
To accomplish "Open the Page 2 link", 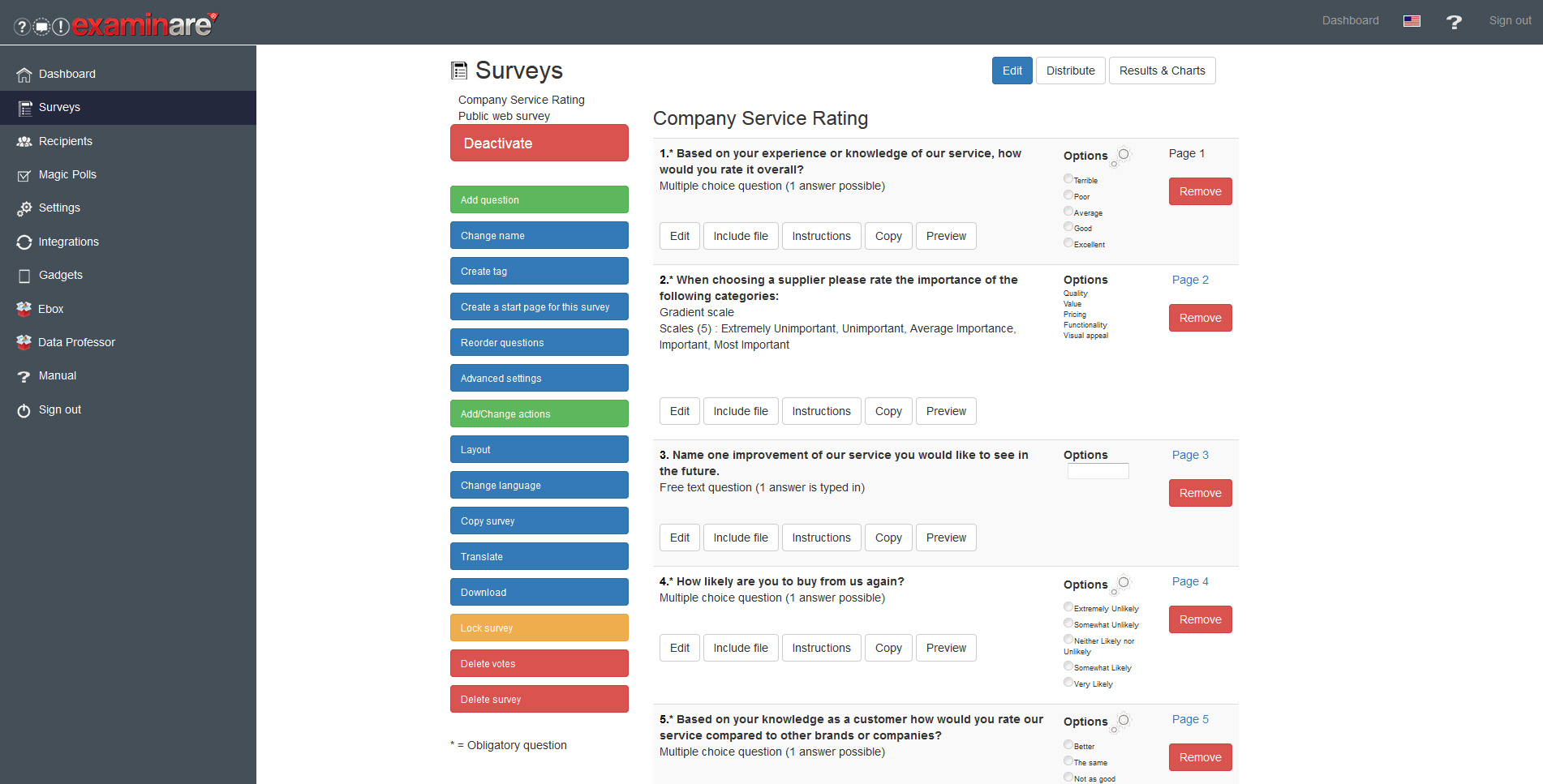I will pyautogui.click(x=1190, y=280).
